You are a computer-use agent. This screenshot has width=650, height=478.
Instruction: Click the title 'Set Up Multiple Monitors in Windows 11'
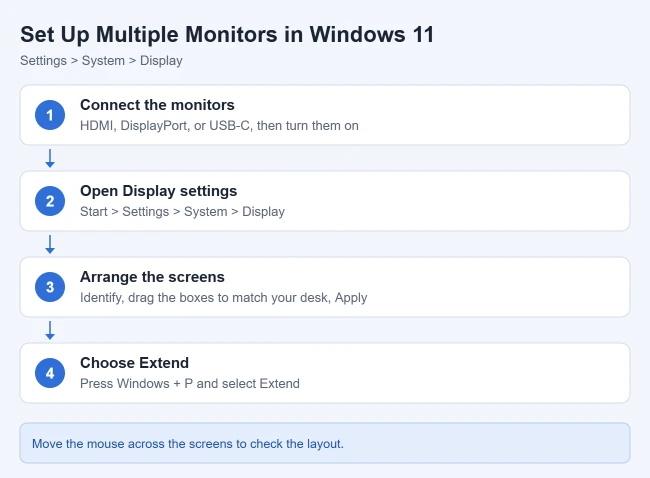227,34
